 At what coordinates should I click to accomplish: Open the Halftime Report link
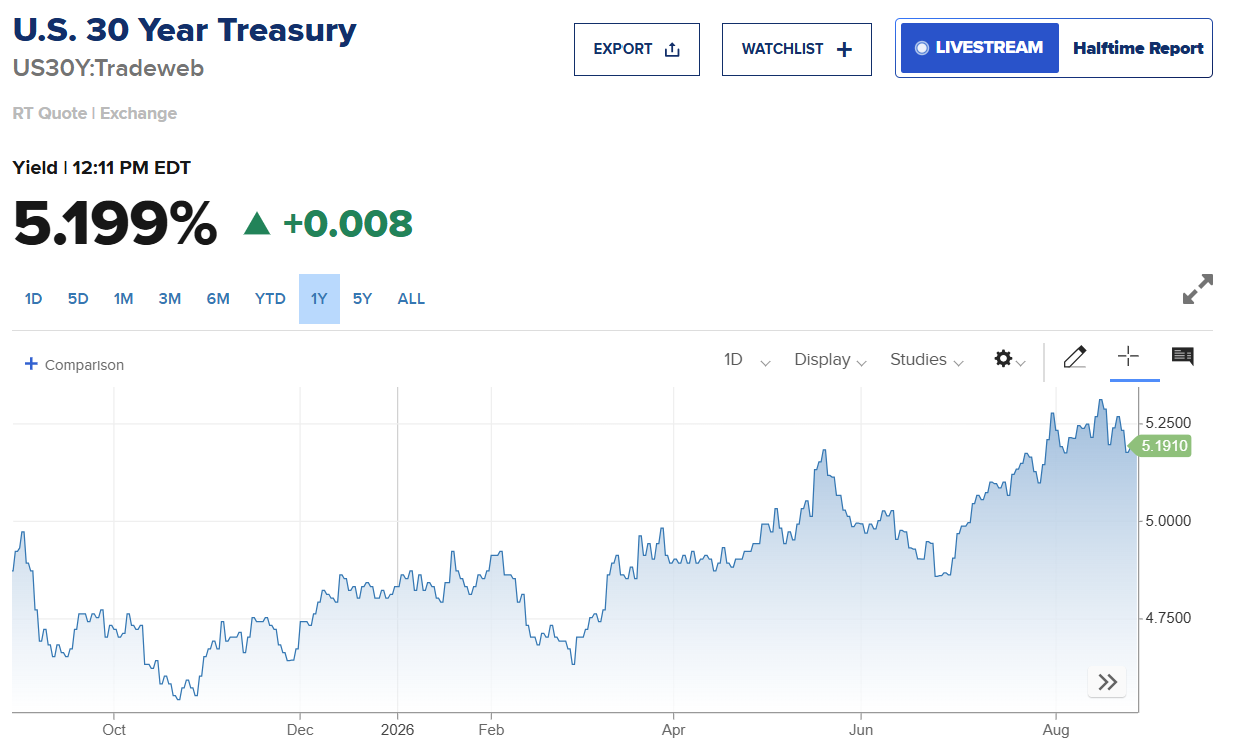point(1138,48)
